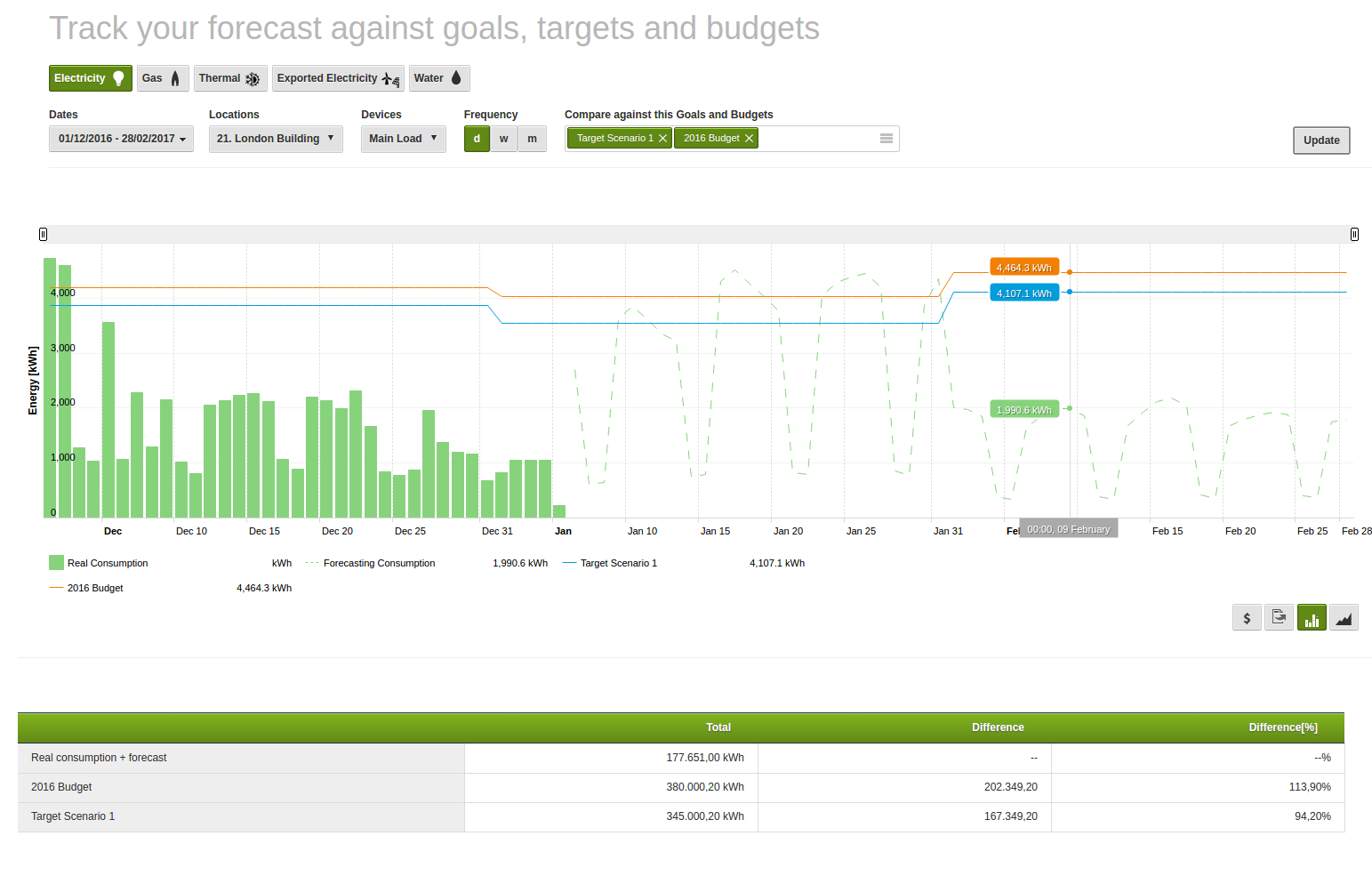Switch to the area chart view

pos(1344,617)
